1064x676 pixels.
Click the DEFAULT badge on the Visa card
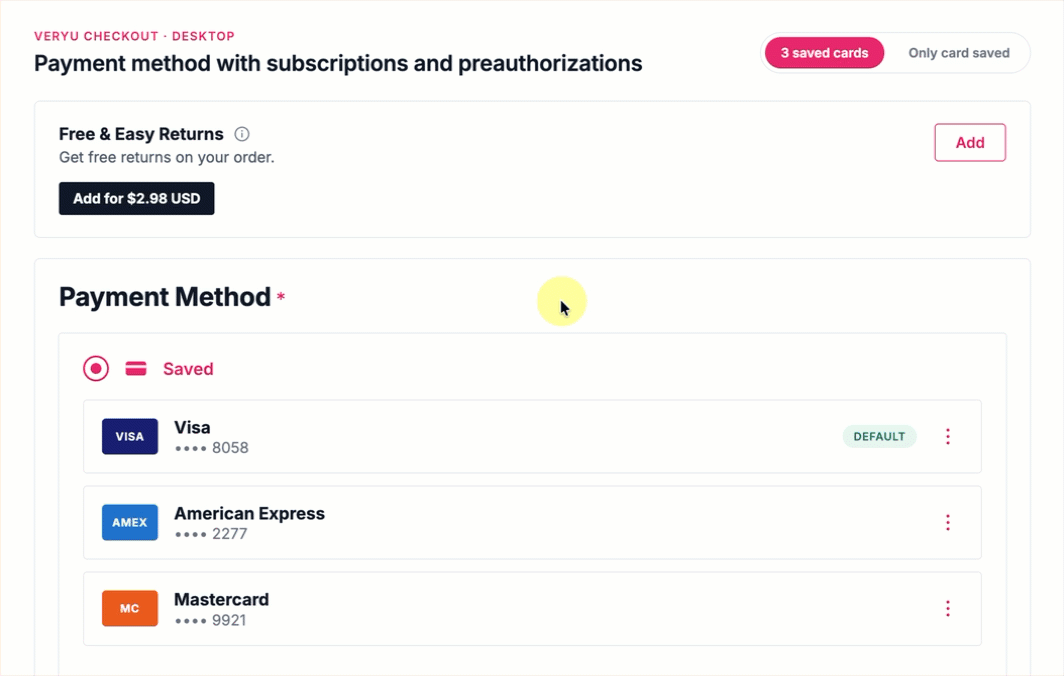click(x=879, y=436)
